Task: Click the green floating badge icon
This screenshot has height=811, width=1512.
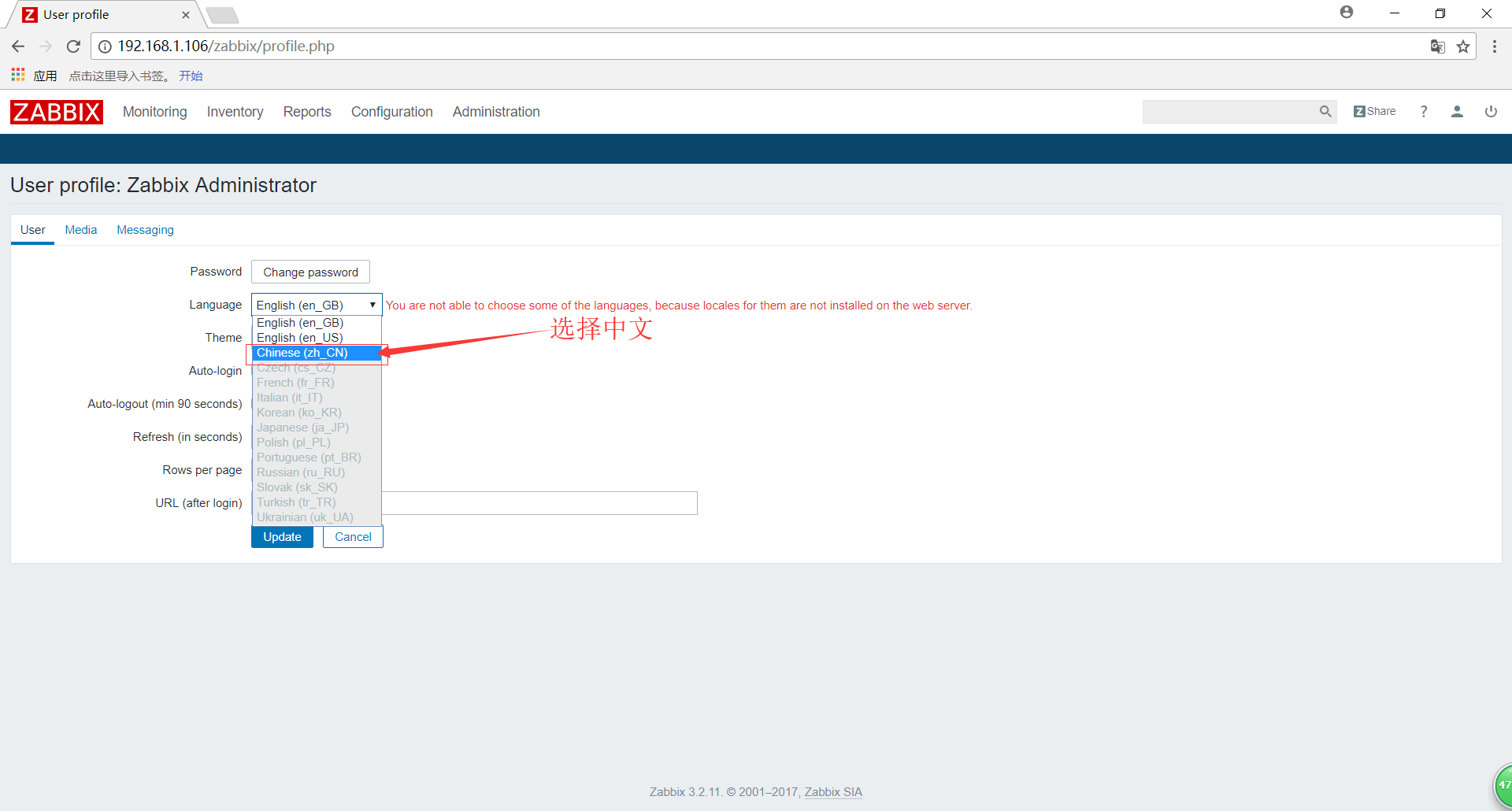Action: click(1503, 785)
